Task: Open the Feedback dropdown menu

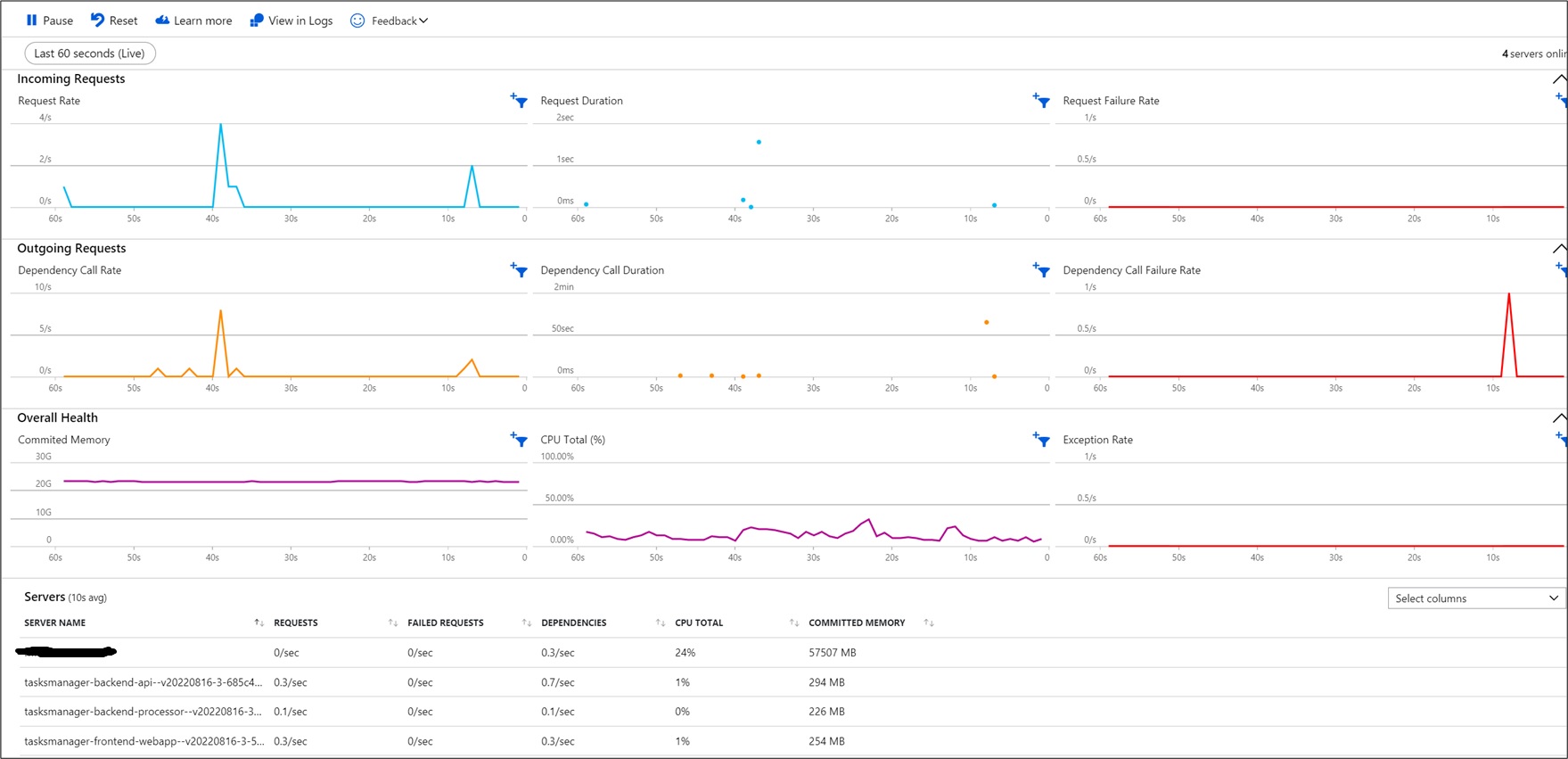Action: click(x=390, y=21)
